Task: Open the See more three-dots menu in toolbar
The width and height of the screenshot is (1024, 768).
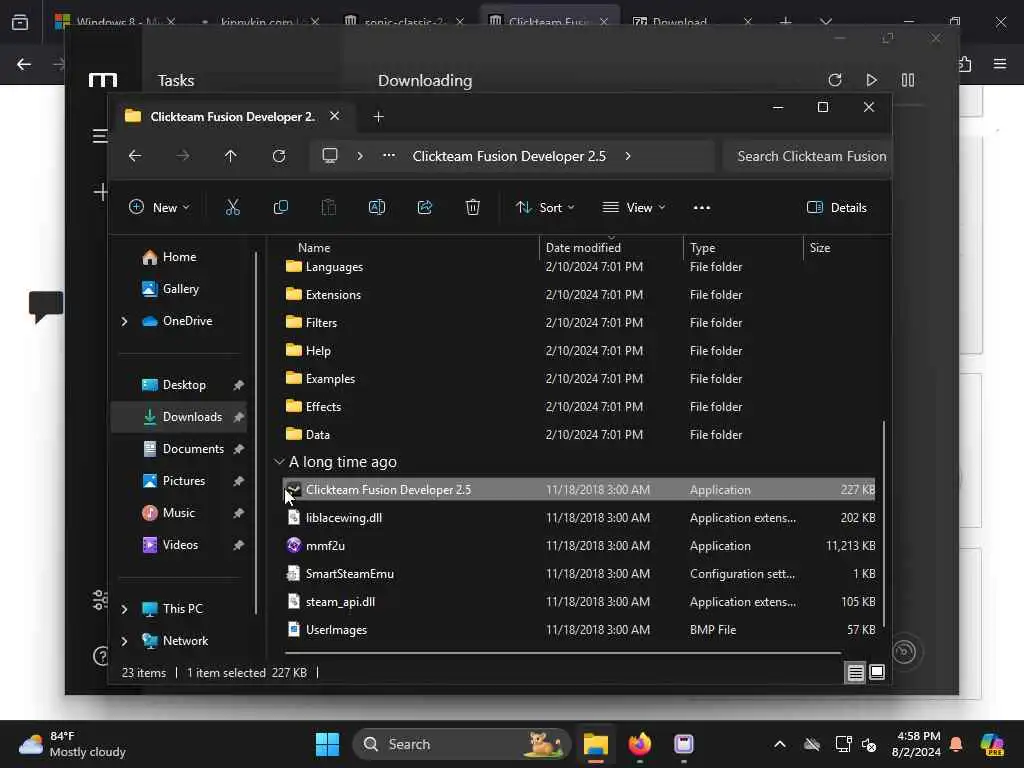Action: coord(701,208)
